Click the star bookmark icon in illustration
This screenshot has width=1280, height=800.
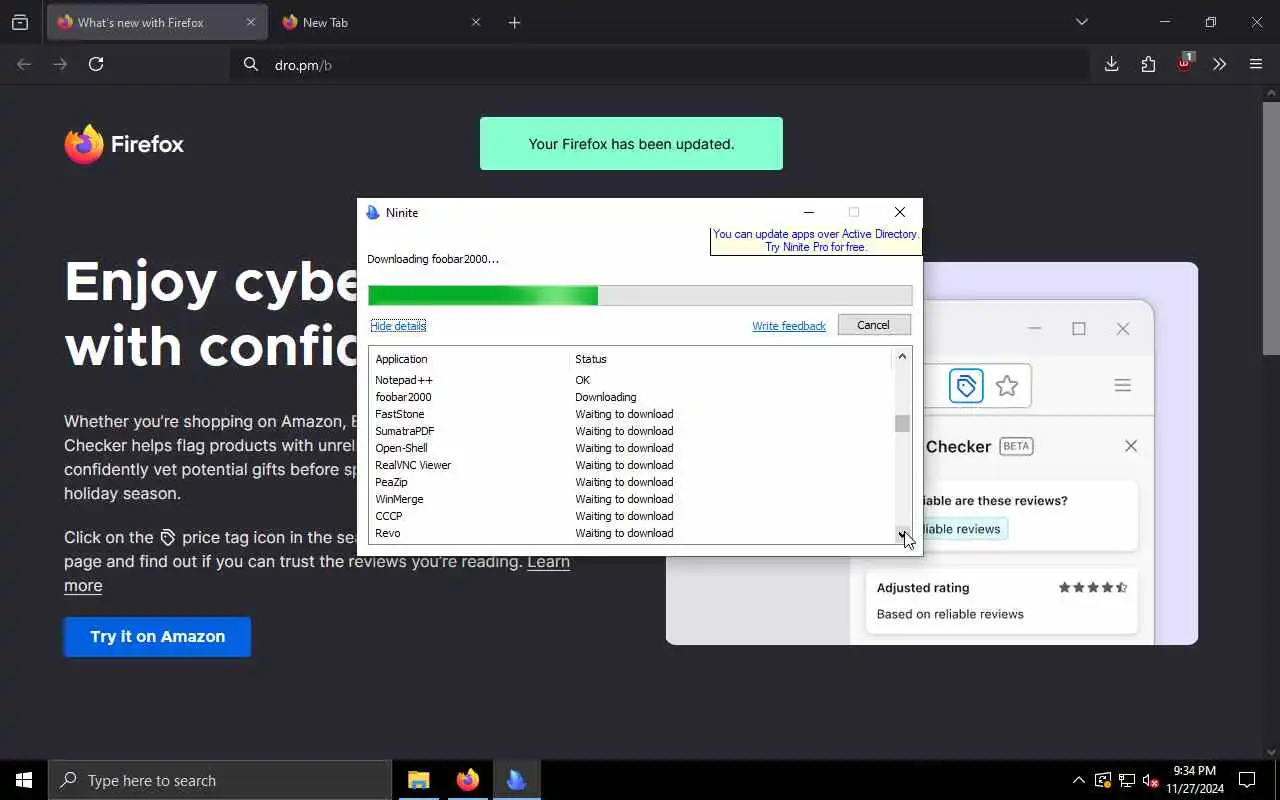pos(1007,386)
